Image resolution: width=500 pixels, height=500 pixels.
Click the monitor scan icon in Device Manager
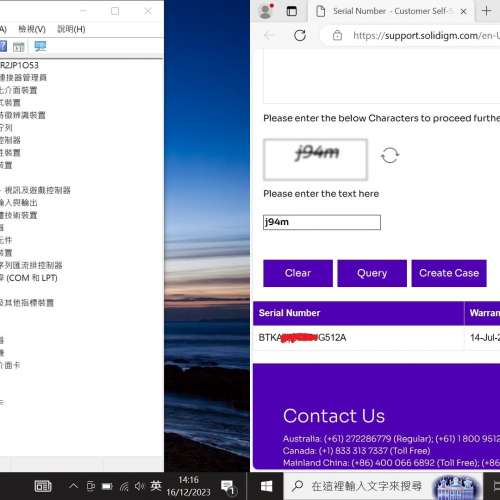40,46
